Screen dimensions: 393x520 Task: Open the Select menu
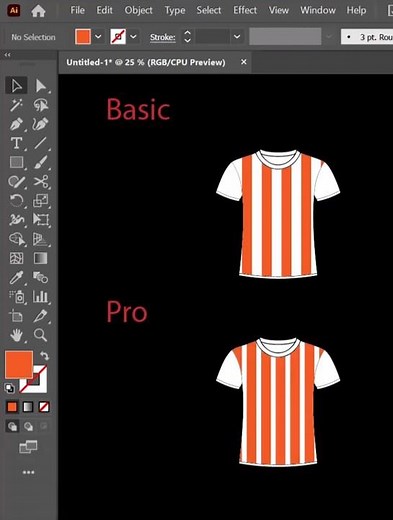coord(209,10)
